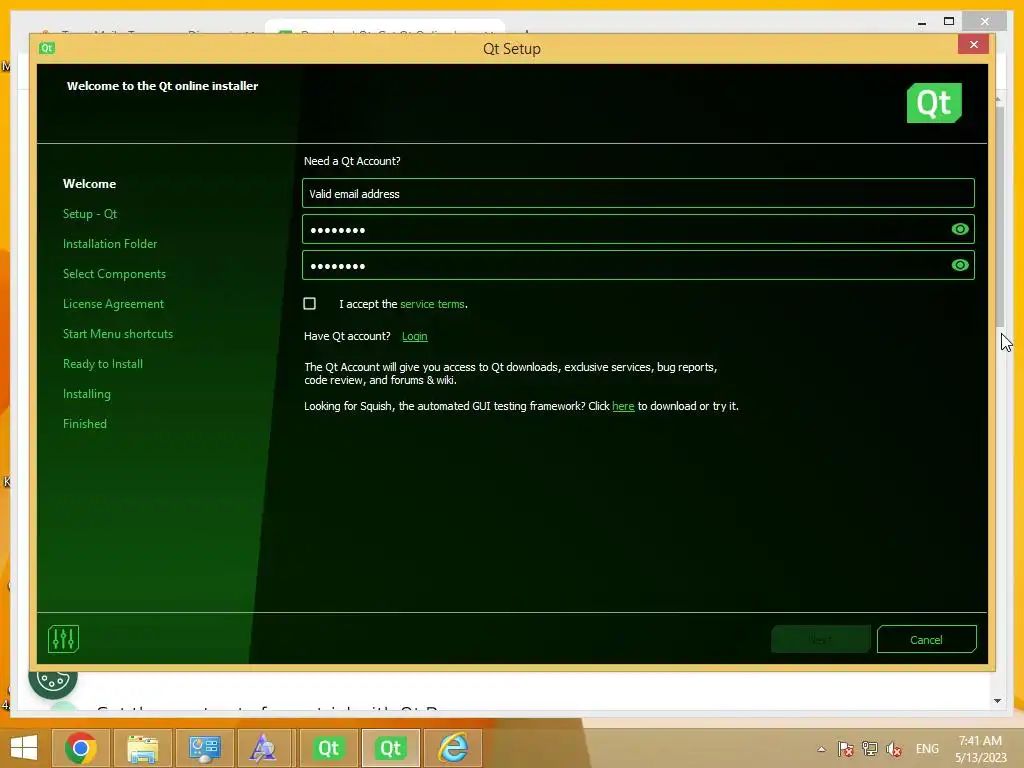Open the Windows Start button
1024x768 pixels.
[x=24, y=748]
